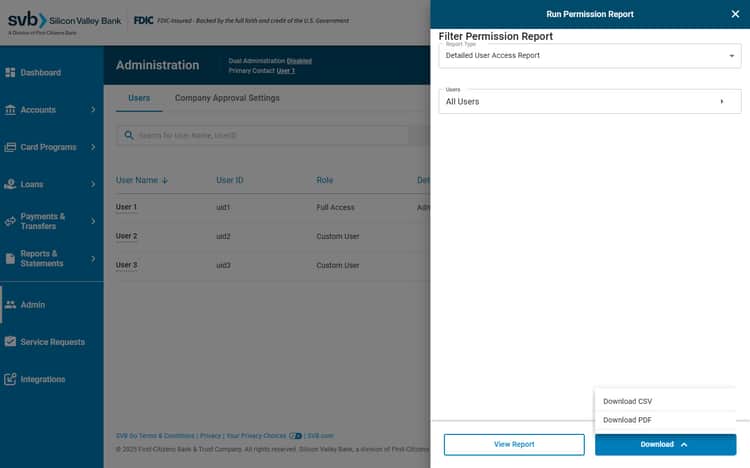This screenshot has height=468, width=750.
Task: Click the Role column header
Action: click(324, 180)
